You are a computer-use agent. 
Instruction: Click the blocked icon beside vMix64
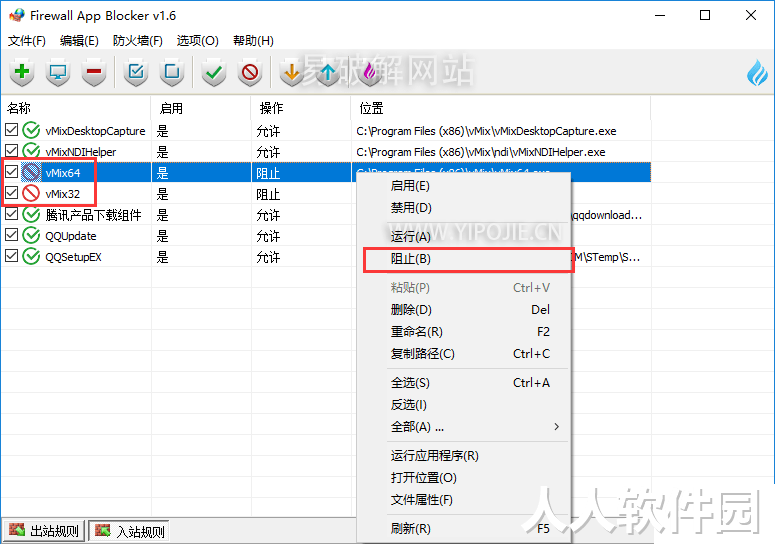[x=31, y=172]
